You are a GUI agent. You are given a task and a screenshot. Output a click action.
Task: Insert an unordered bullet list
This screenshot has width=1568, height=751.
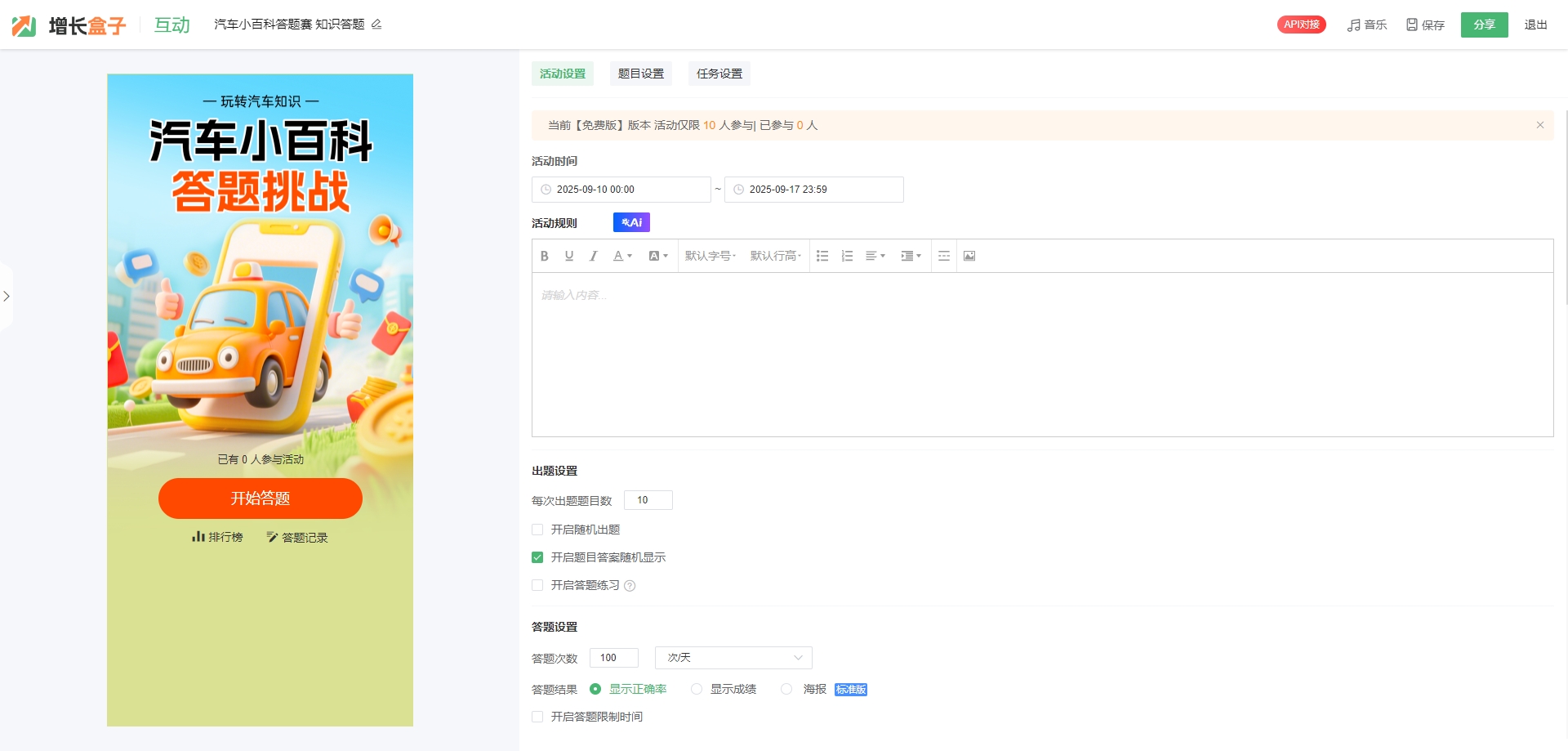822,256
